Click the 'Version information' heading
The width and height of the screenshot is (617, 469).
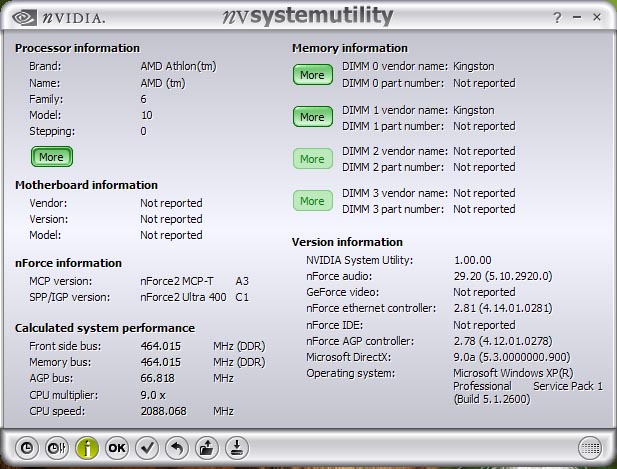pos(347,242)
